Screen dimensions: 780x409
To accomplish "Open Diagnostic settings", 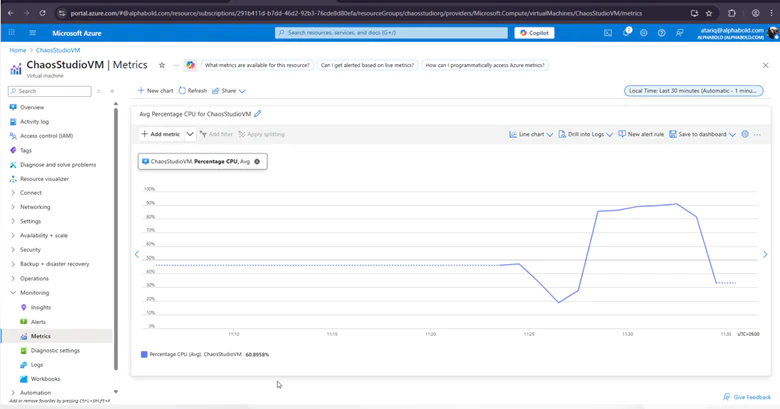I will pyautogui.click(x=55, y=350).
